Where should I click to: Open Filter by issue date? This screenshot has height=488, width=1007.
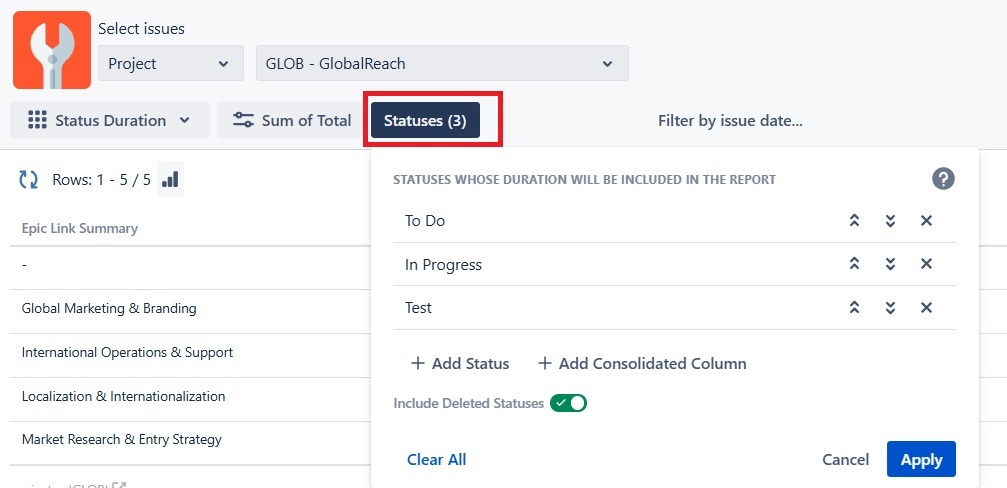[x=730, y=120]
